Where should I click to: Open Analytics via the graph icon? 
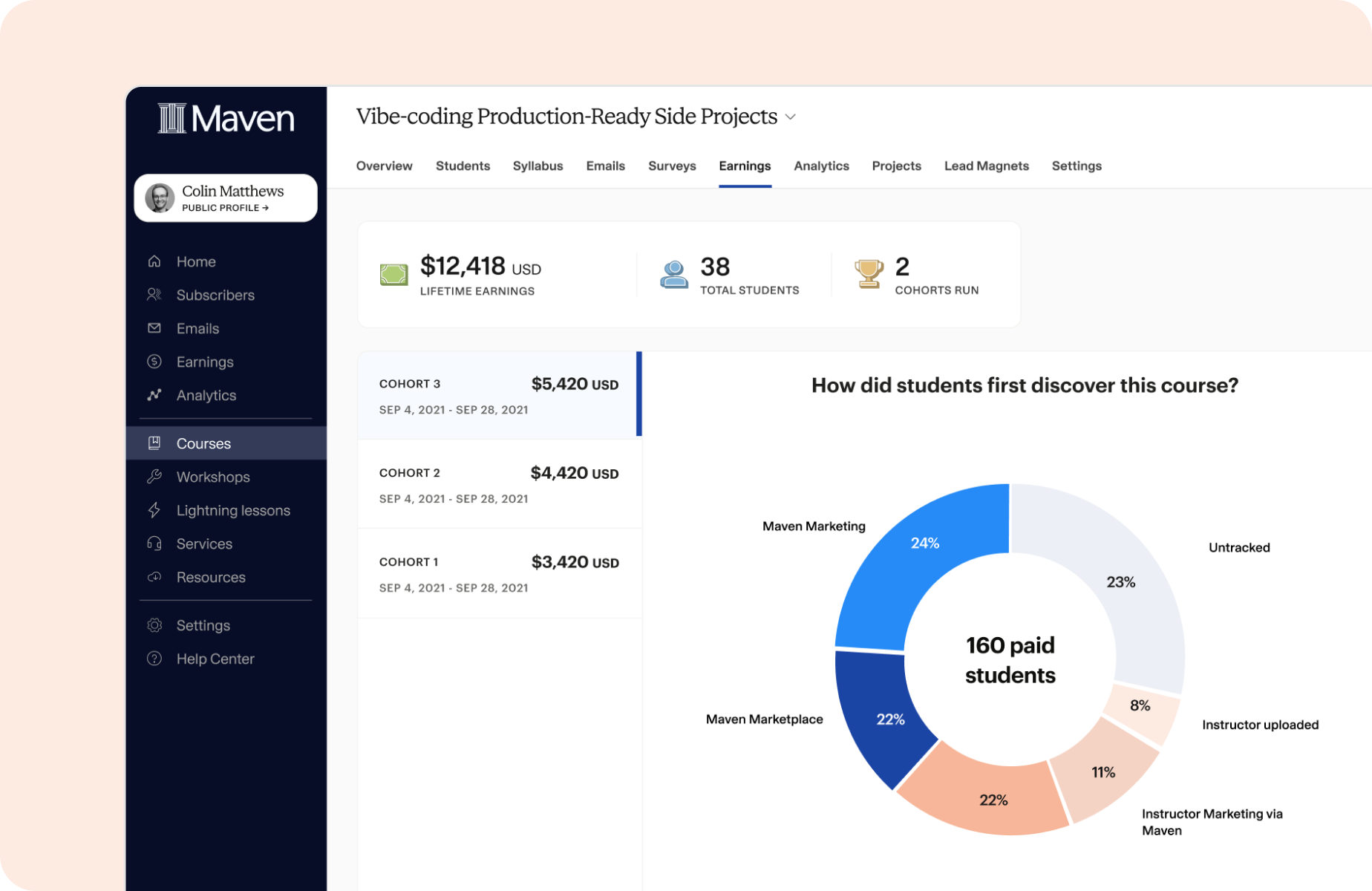[154, 395]
